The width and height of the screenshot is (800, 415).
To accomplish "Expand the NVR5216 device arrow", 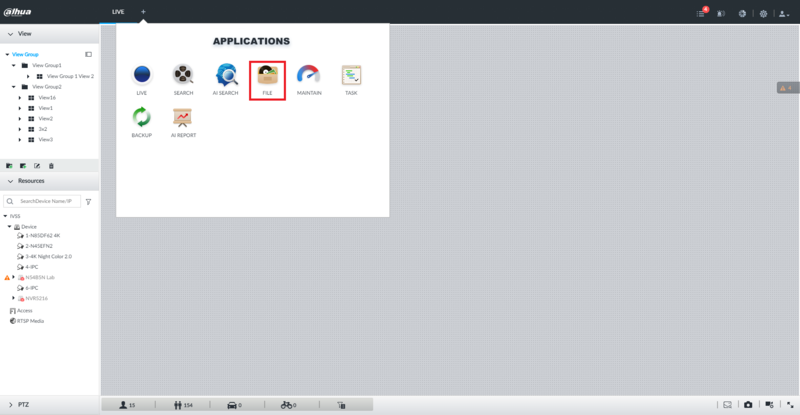I will (14, 298).
